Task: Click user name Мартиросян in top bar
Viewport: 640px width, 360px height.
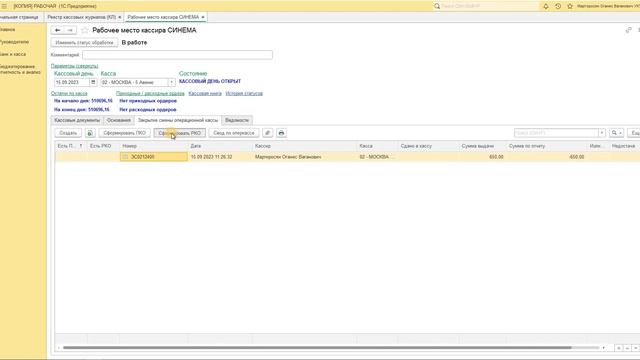Action: click(608, 6)
